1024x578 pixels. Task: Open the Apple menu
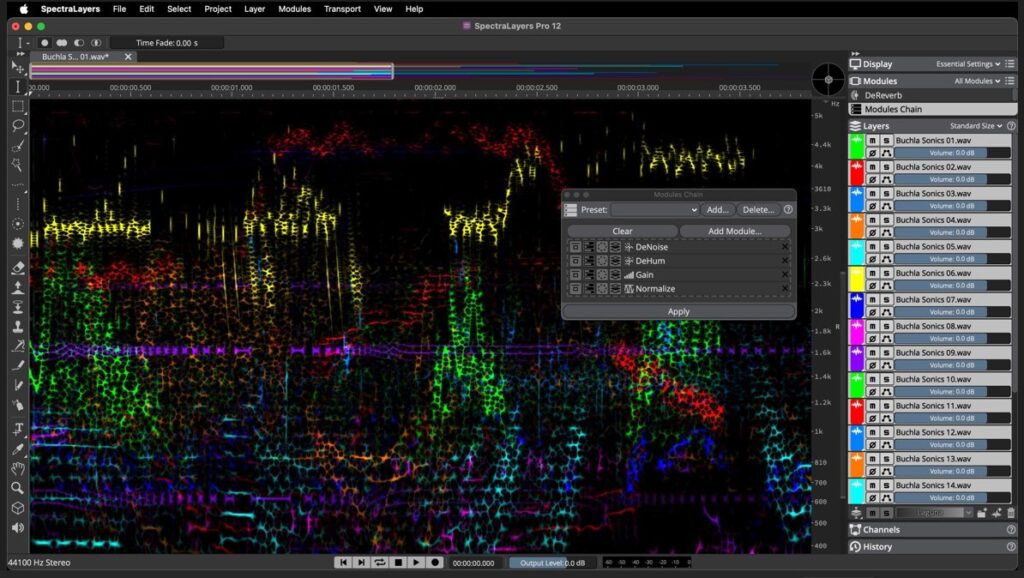pos(24,9)
